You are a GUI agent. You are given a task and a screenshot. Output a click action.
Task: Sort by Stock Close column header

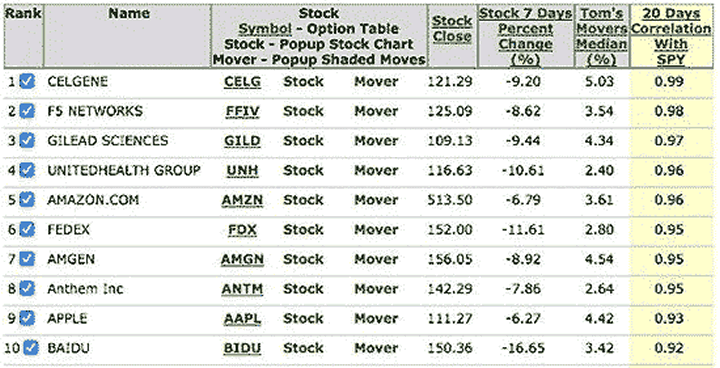452,29
